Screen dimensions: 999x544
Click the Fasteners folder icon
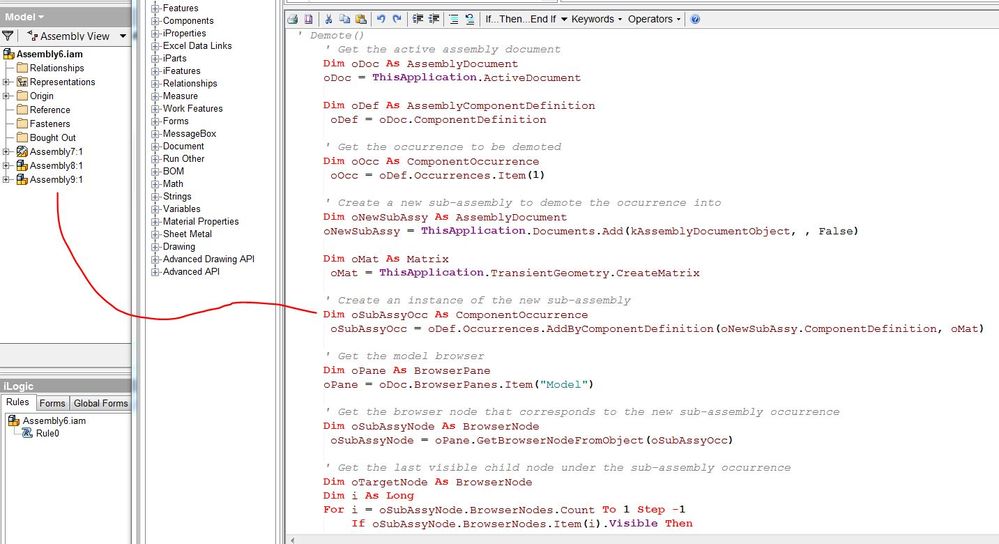pyautogui.click(x=22, y=124)
